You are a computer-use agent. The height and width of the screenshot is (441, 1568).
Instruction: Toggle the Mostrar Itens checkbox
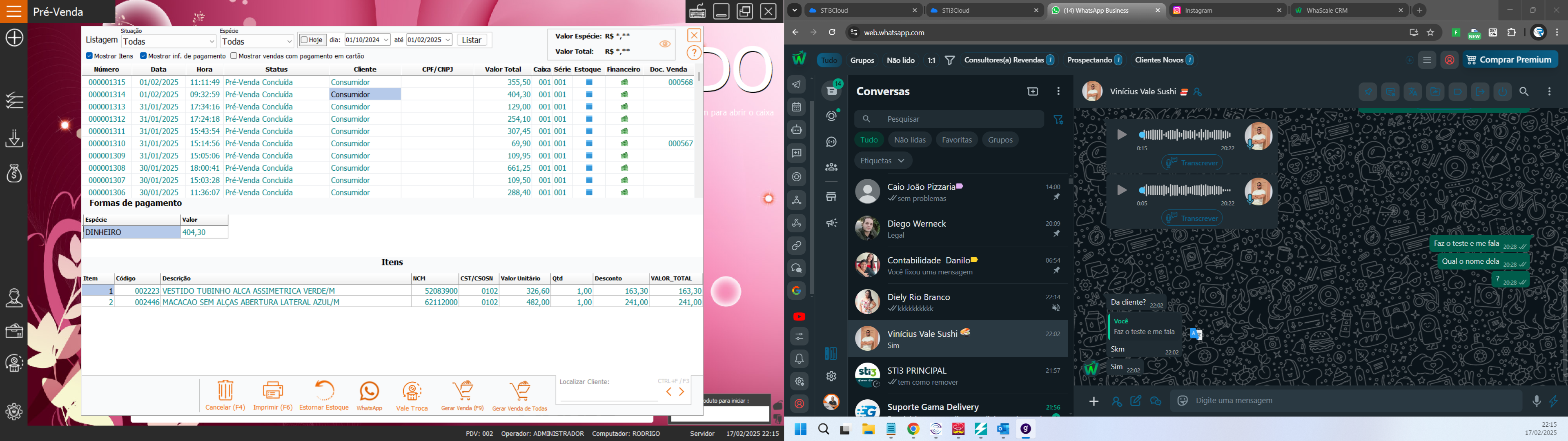pyautogui.click(x=89, y=56)
